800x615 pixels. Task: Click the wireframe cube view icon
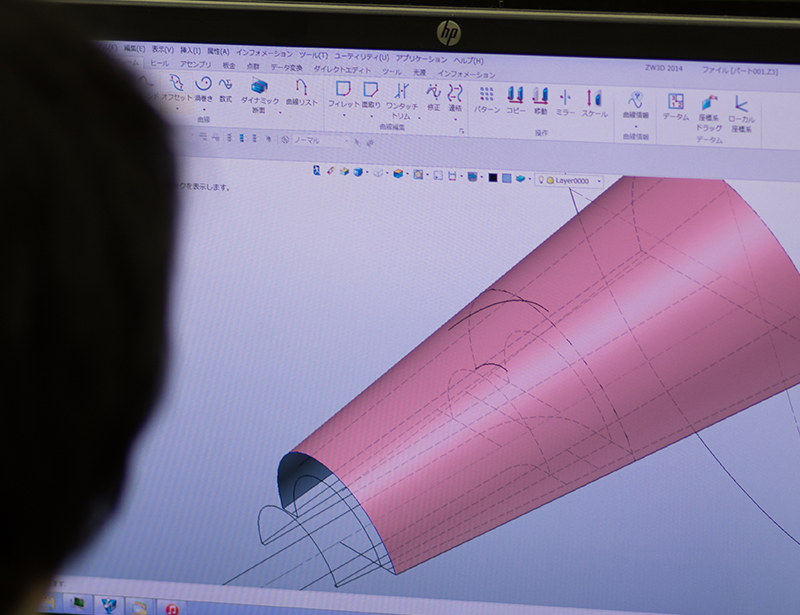(x=378, y=173)
